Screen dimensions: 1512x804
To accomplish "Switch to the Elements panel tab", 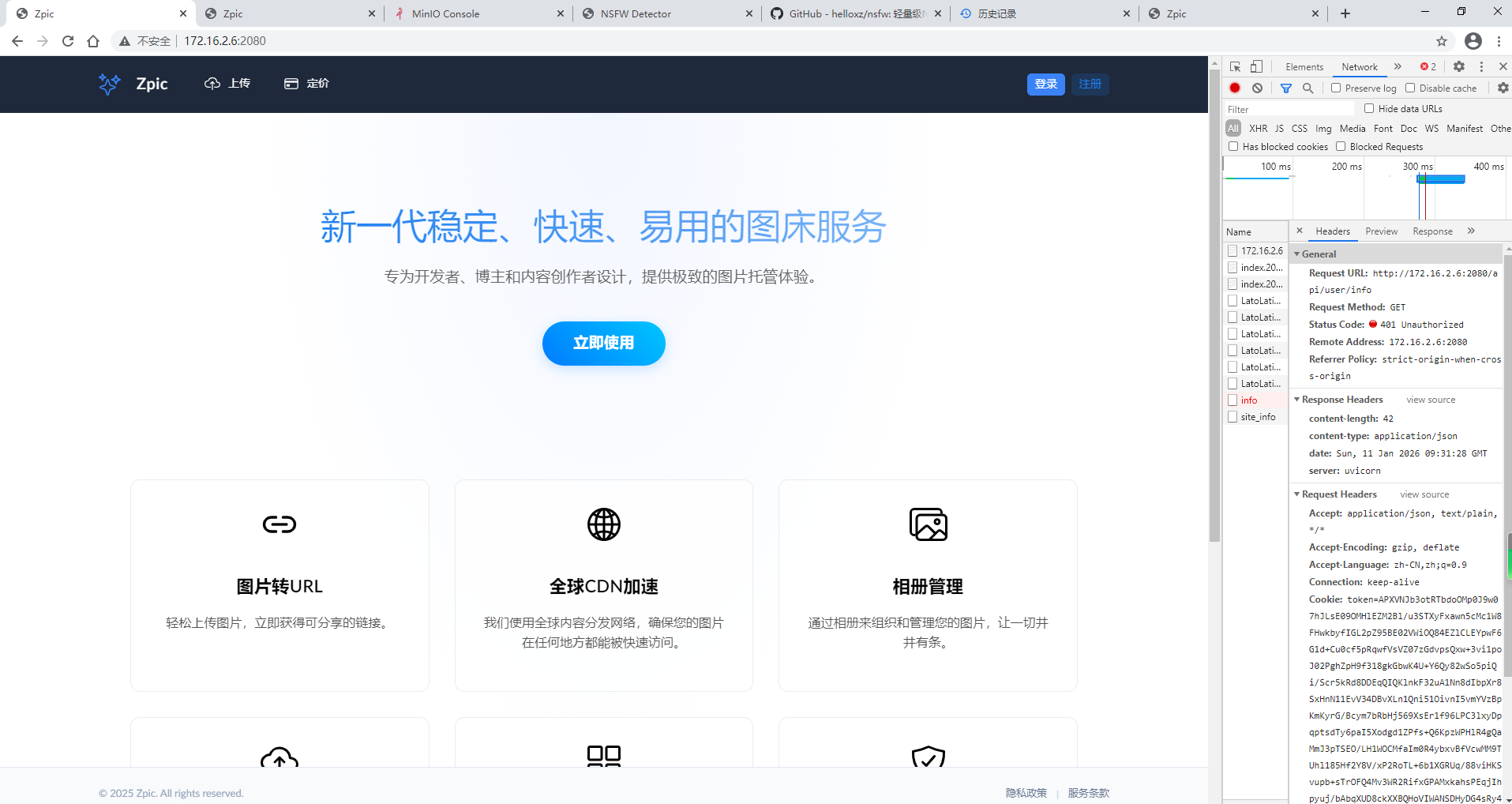I will tap(1303, 66).
